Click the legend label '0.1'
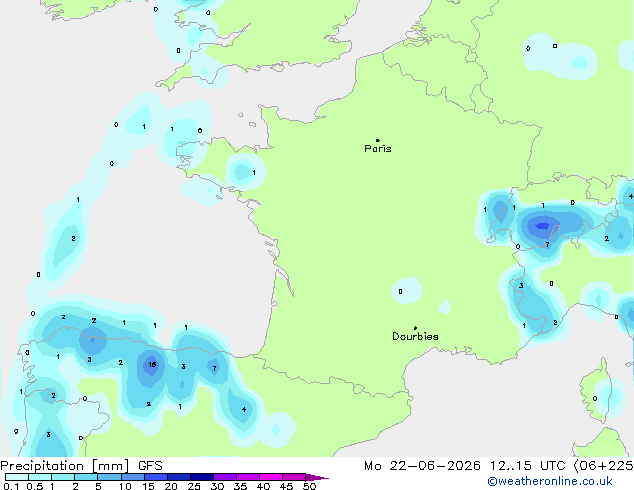This screenshot has width=634, height=490. pyautogui.click(x=11, y=486)
